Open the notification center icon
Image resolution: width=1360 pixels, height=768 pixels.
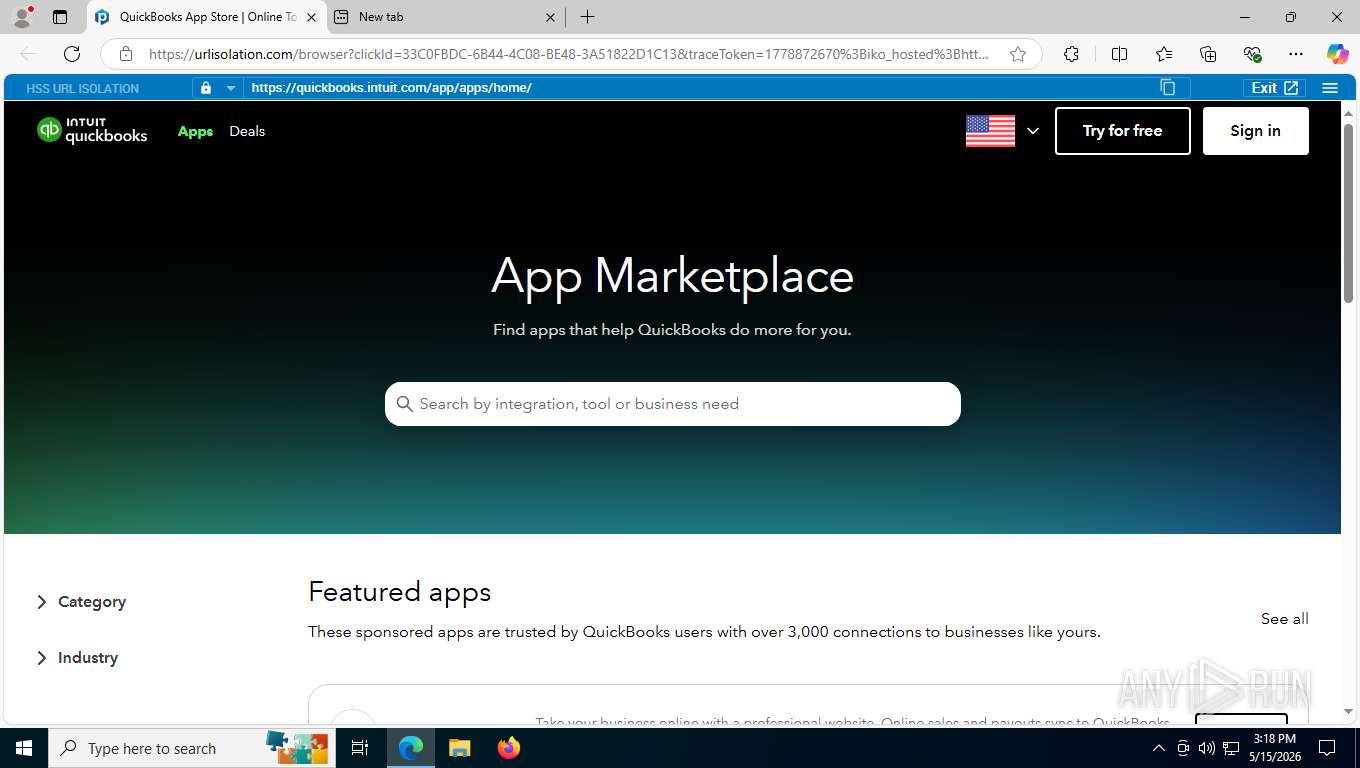tap(1327, 748)
